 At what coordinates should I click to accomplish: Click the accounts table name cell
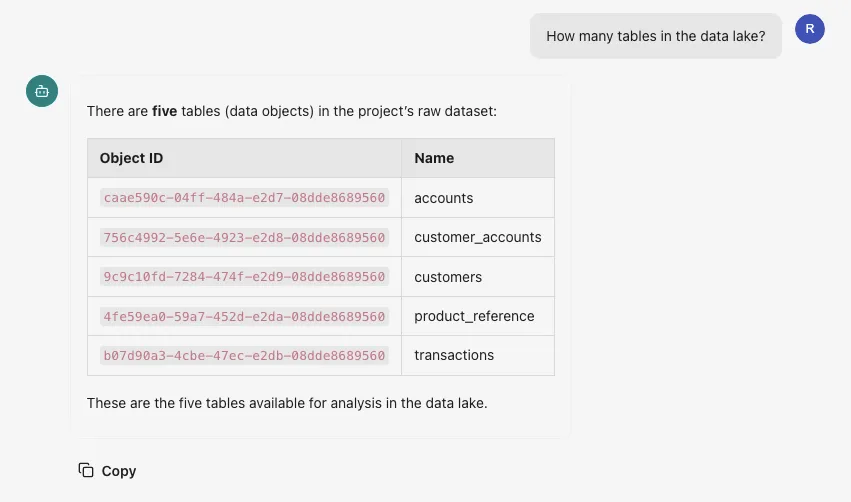pos(444,198)
